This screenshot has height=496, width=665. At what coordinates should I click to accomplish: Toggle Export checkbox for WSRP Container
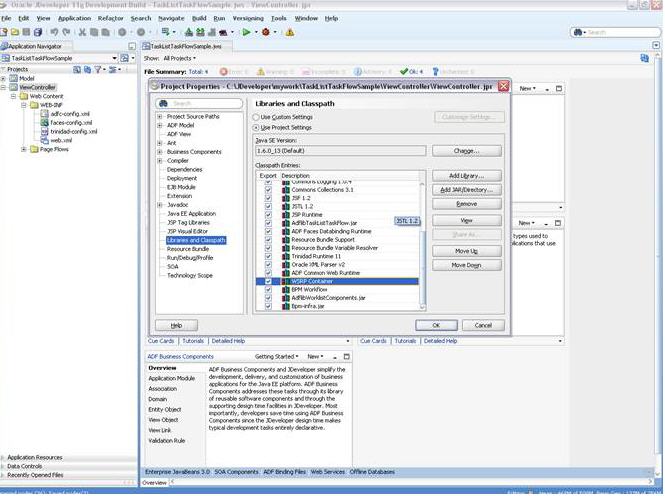point(268,281)
